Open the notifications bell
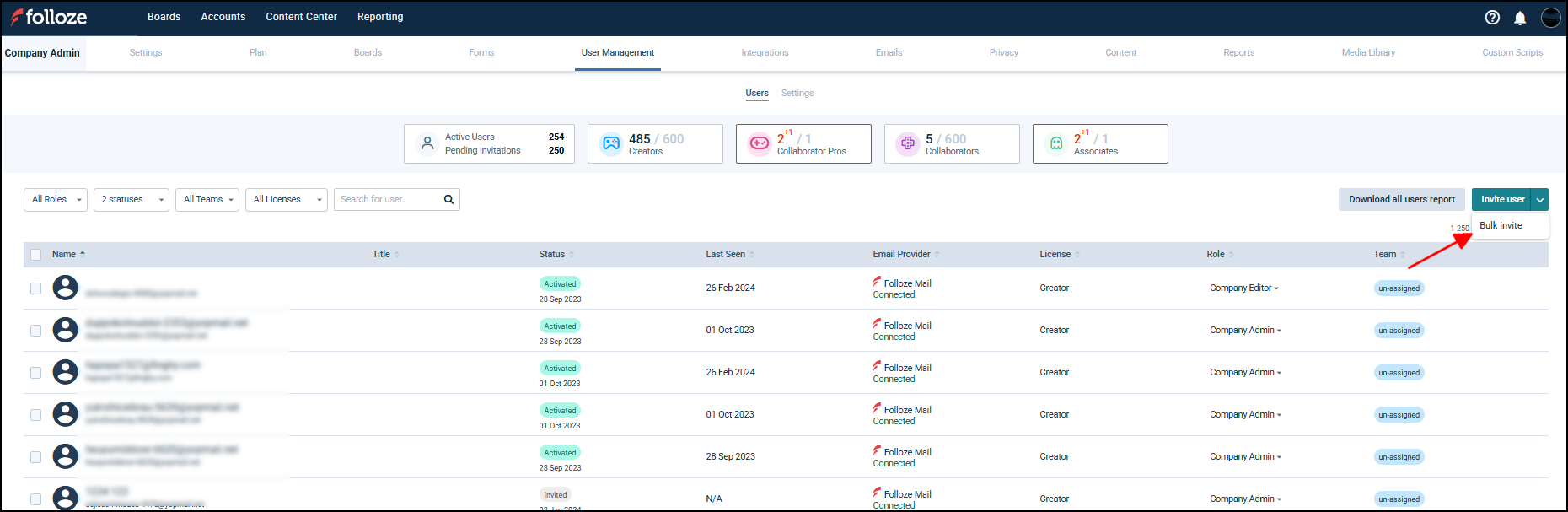Image resolution: width=1568 pixels, height=512 pixels. pos(1520,18)
